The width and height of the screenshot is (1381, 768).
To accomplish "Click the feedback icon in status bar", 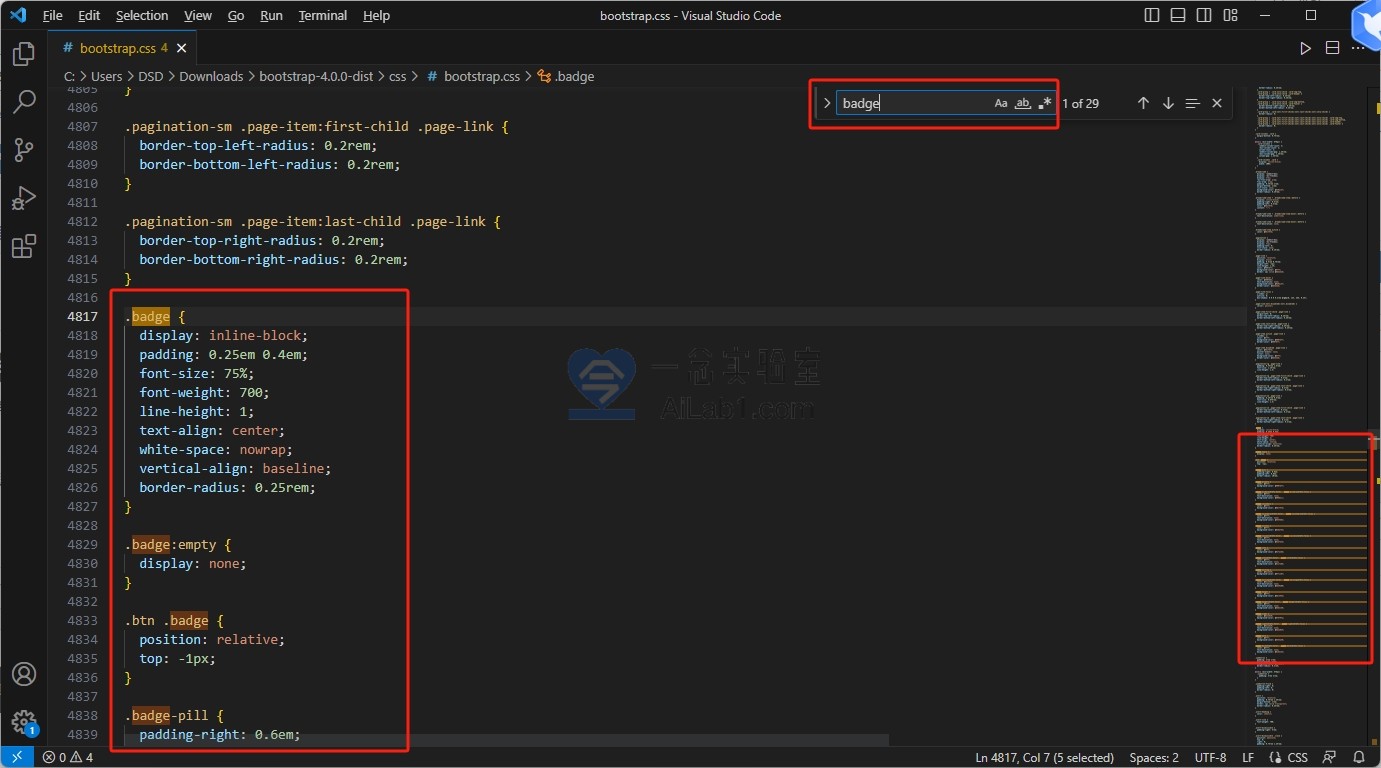I will click(x=1330, y=758).
